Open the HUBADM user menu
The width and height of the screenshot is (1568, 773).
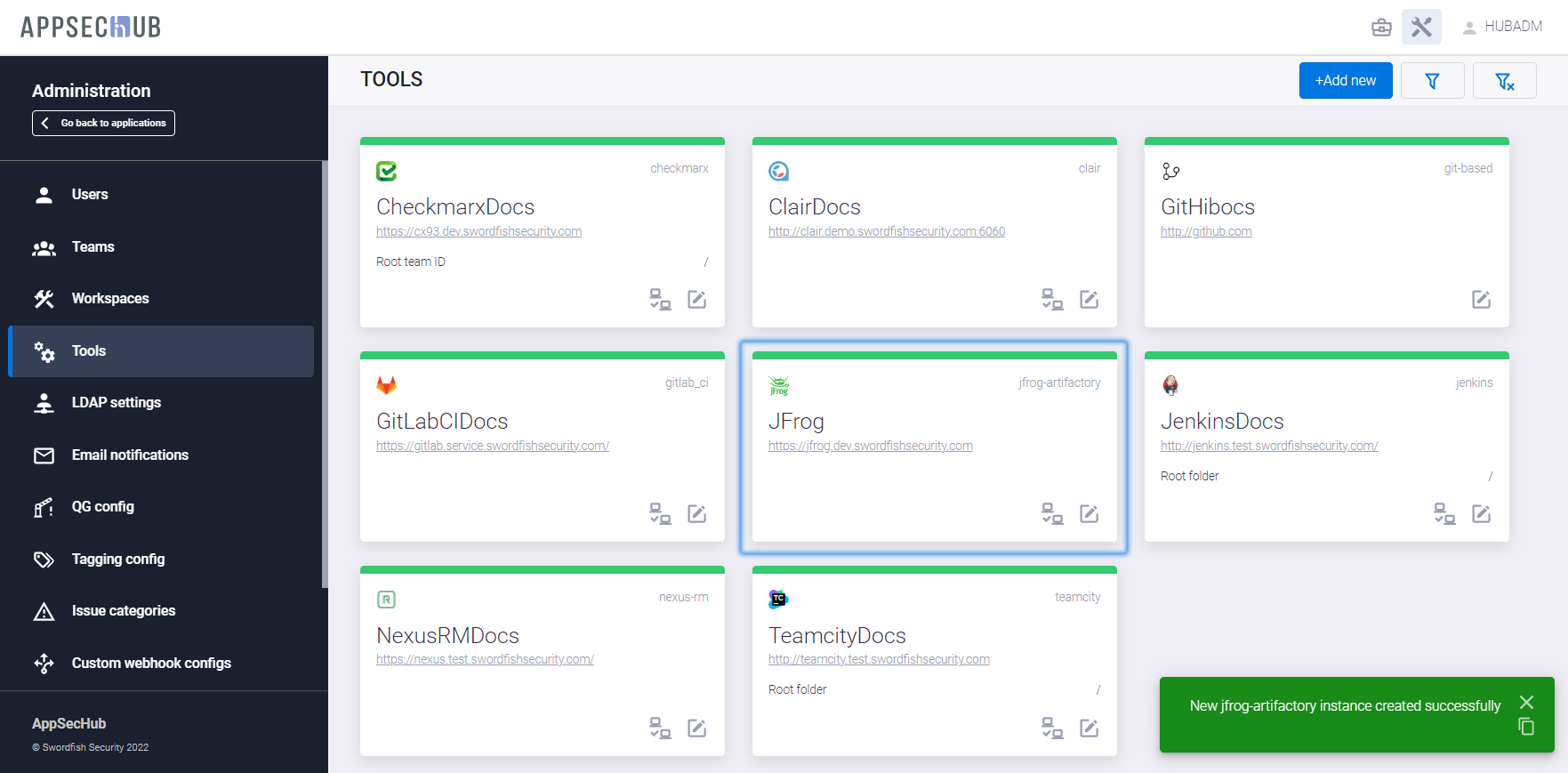[1502, 27]
